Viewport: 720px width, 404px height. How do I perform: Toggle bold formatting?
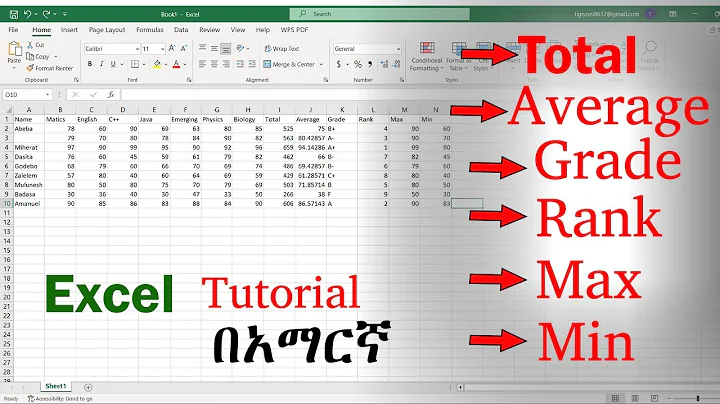pos(90,64)
